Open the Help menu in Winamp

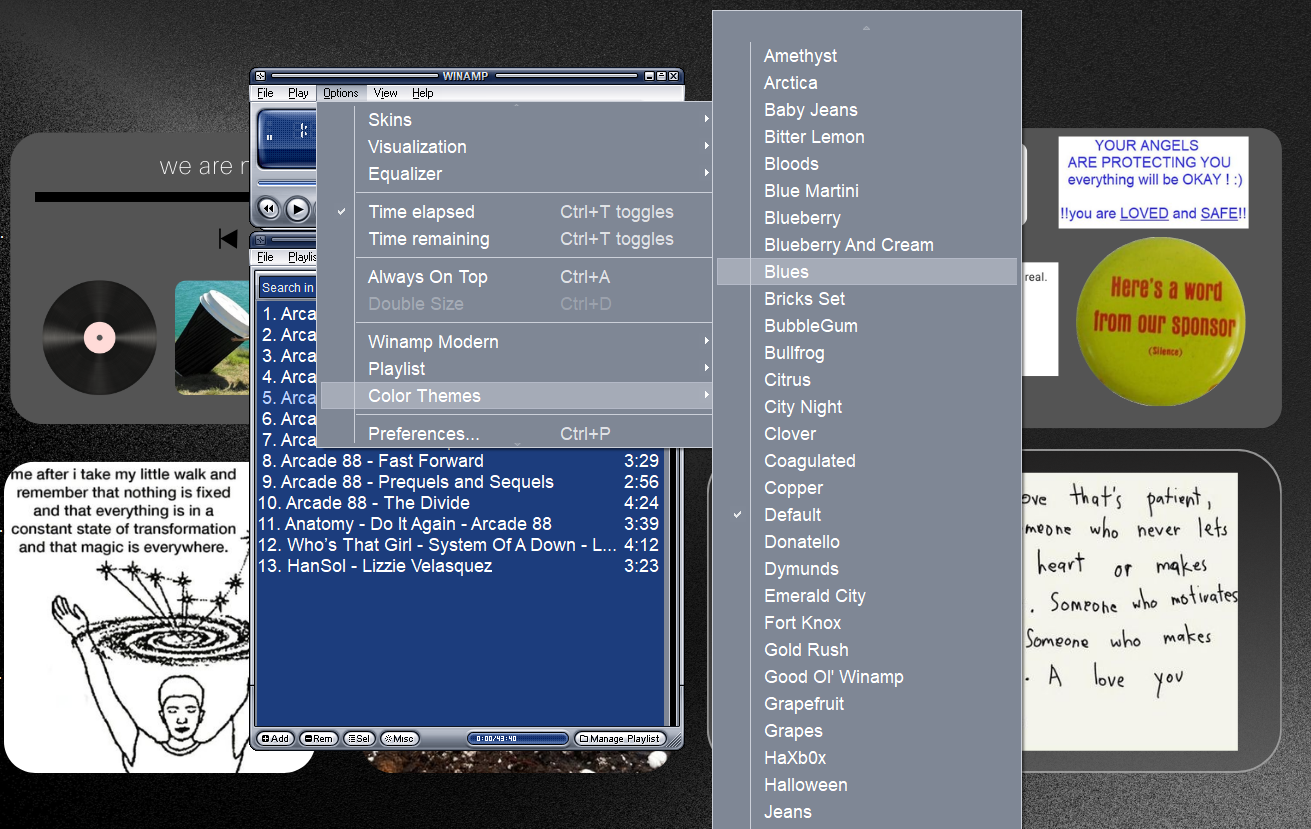[423, 93]
